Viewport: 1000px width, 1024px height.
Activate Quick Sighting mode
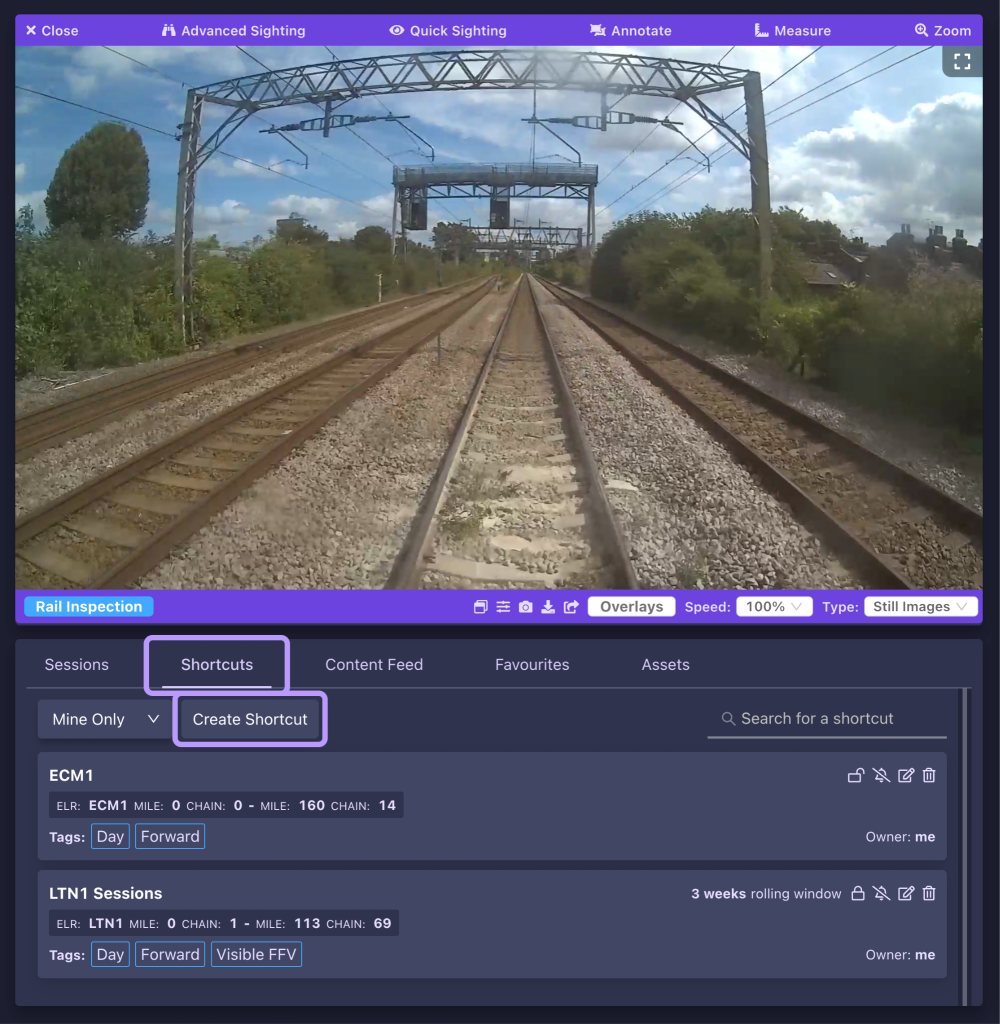coord(448,31)
